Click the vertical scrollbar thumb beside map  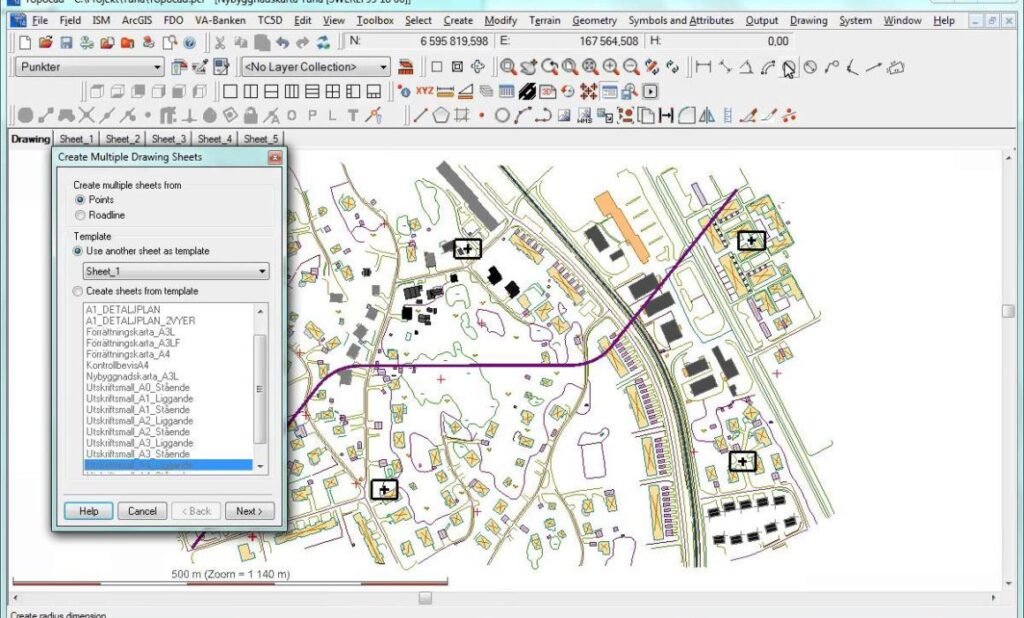point(1008,312)
